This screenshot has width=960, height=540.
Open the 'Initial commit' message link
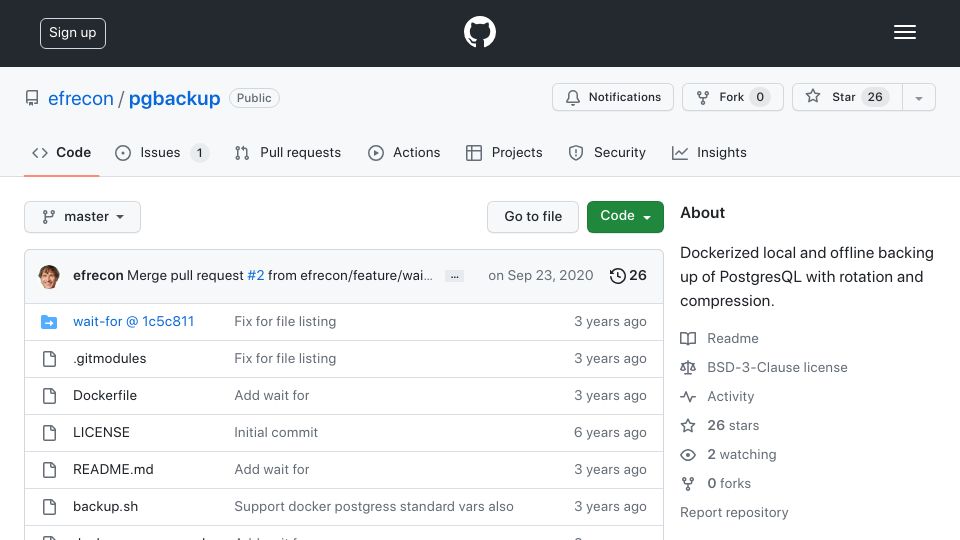pos(276,432)
